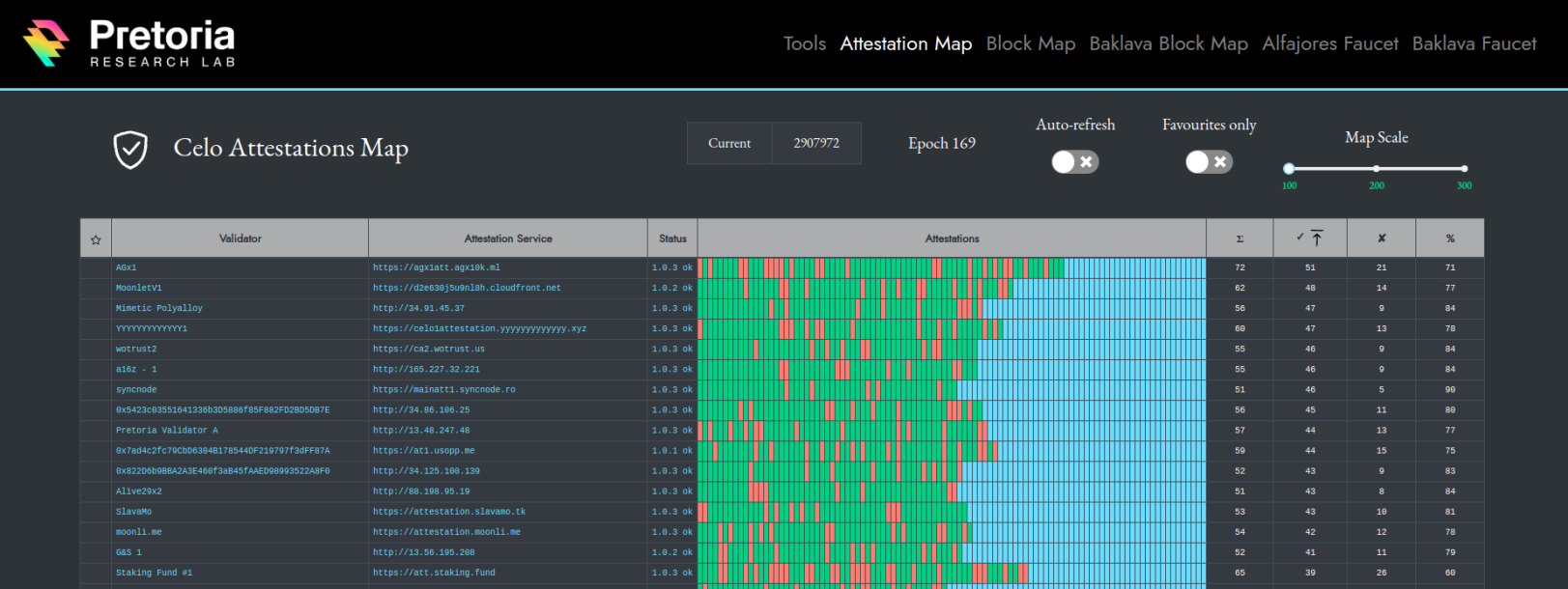Open https://celo1attestation.yyyyyyyyyyyyy.xyz link

point(480,328)
